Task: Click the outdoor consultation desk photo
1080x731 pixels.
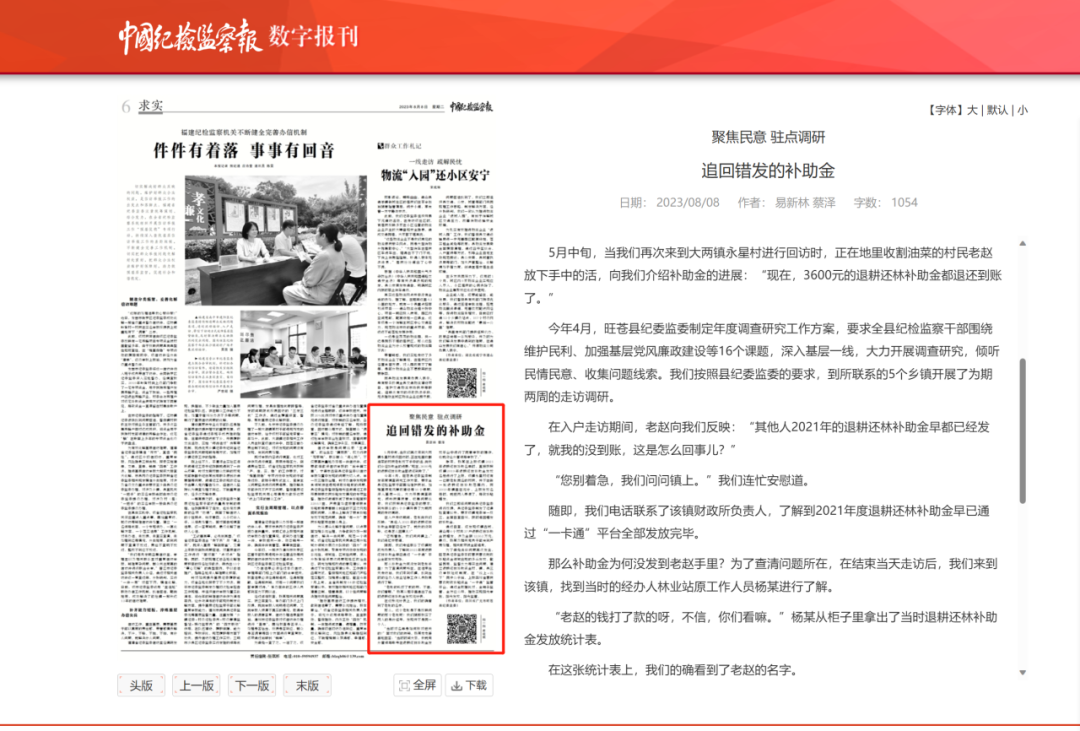Action: tap(276, 240)
